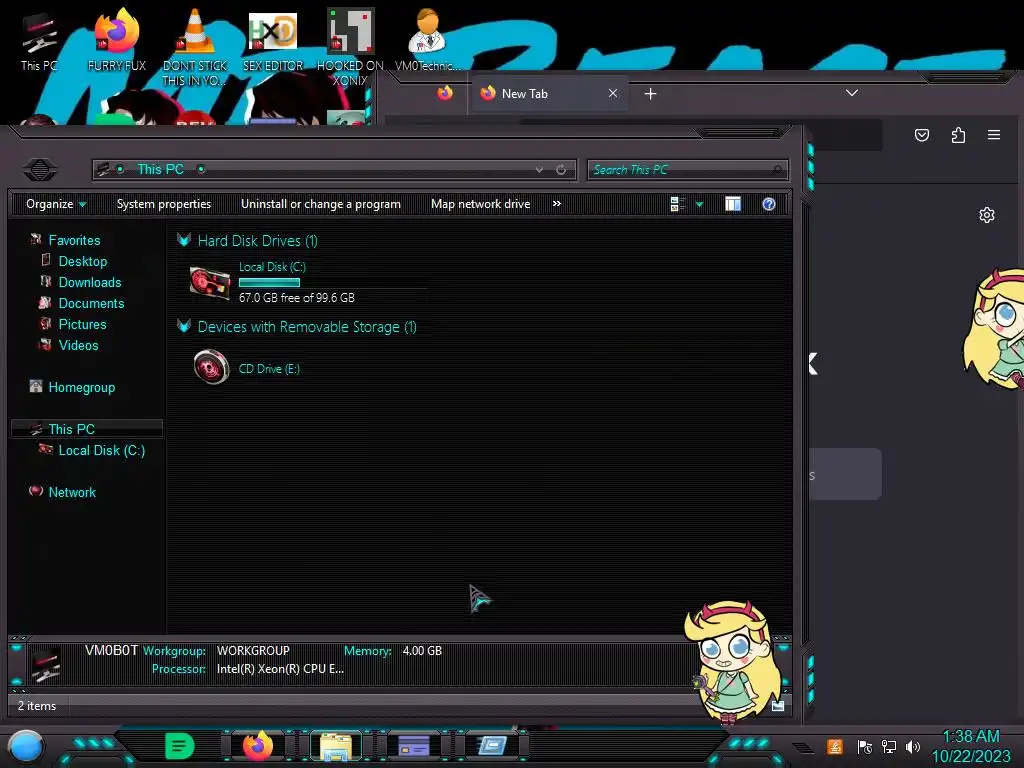Open the view options dropdown arrow
Viewport: 1024px width, 768px height.
(x=699, y=204)
